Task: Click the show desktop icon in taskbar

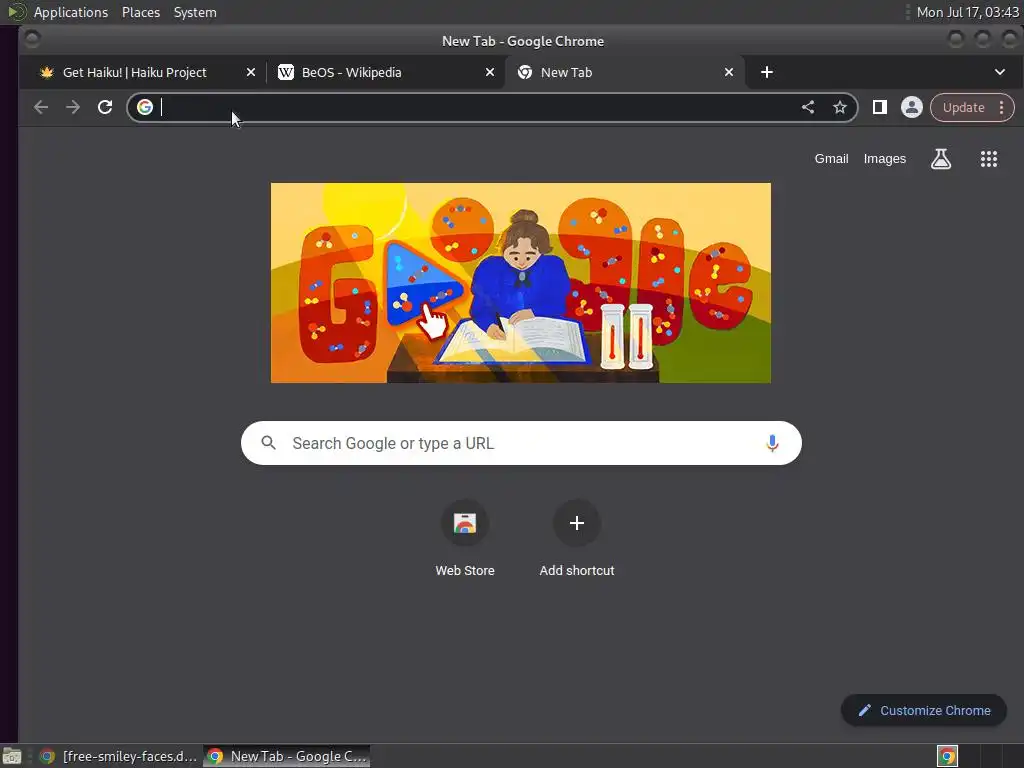Action: [x=12, y=756]
